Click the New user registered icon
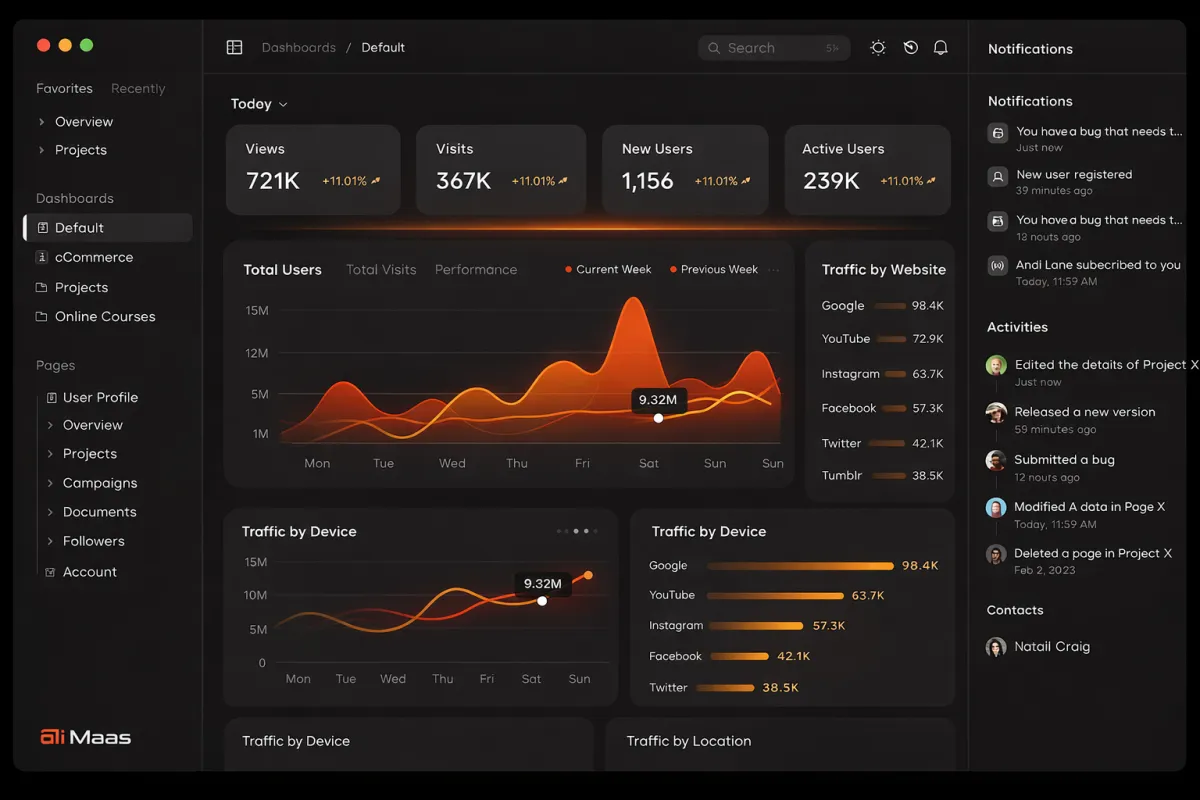 (x=997, y=177)
